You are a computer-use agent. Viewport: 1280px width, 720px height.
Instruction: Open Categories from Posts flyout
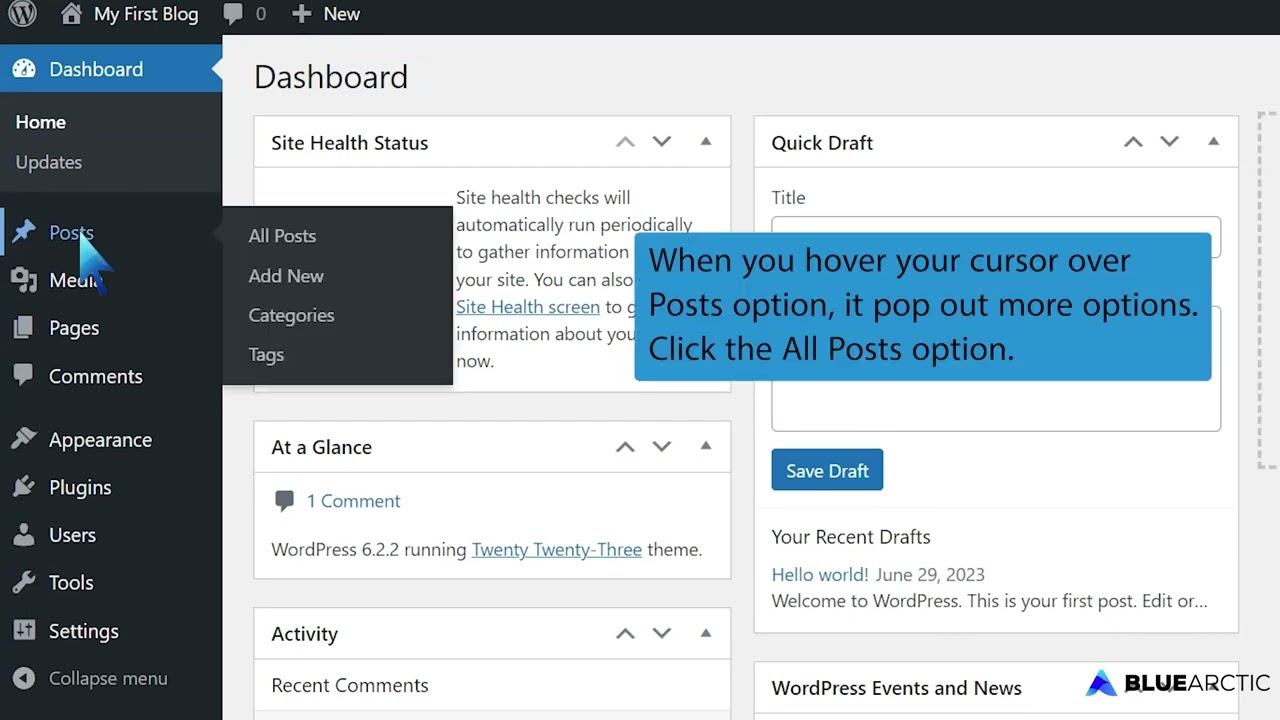point(291,315)
